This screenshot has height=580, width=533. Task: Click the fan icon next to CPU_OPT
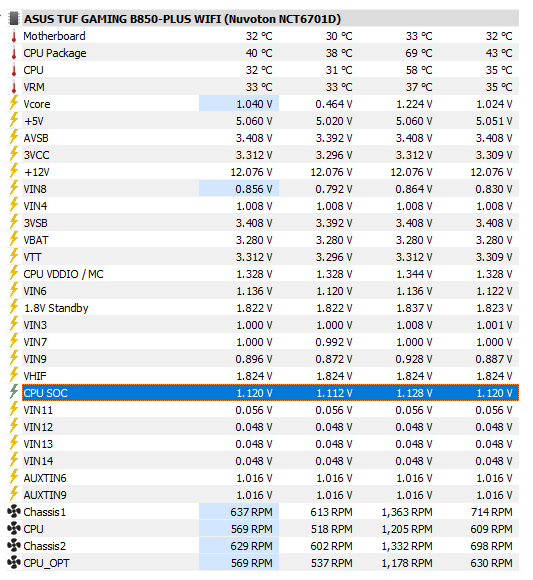14,563
